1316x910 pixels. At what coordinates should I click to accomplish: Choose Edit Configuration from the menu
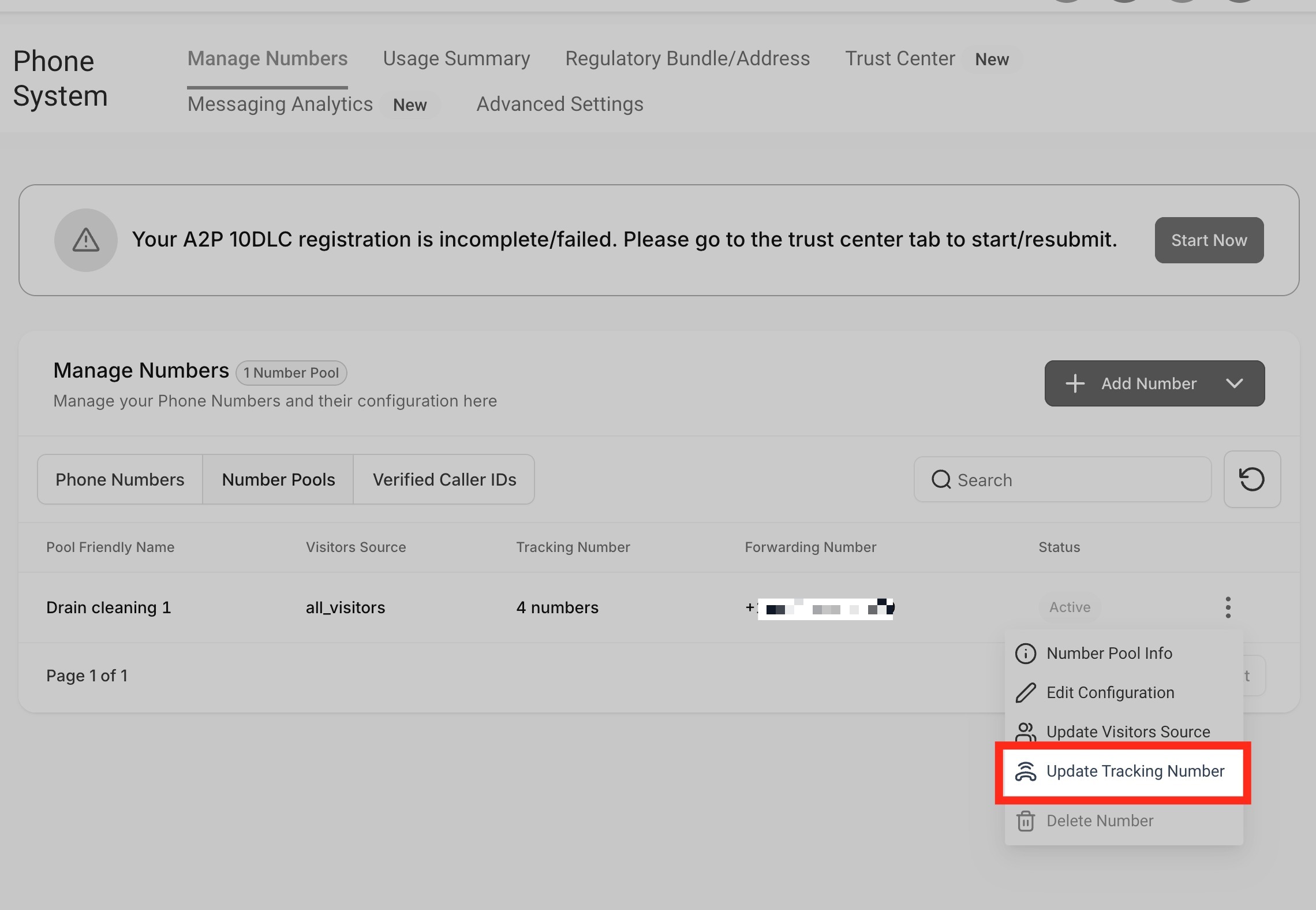(x=1110, y=693)
